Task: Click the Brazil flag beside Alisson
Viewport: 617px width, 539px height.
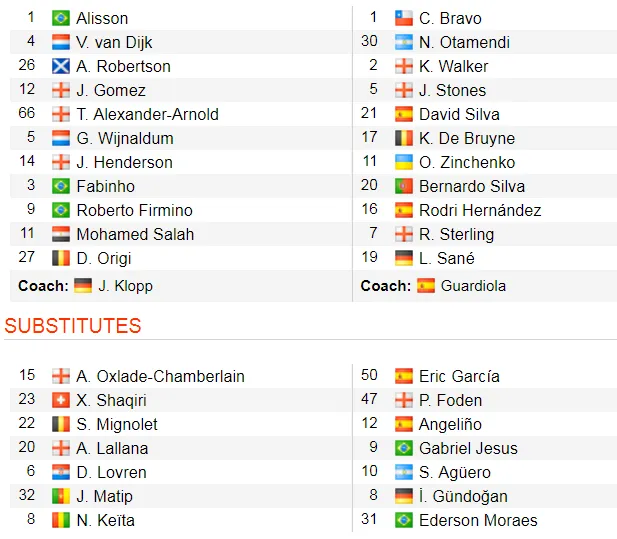Action: tap(60, 18)
